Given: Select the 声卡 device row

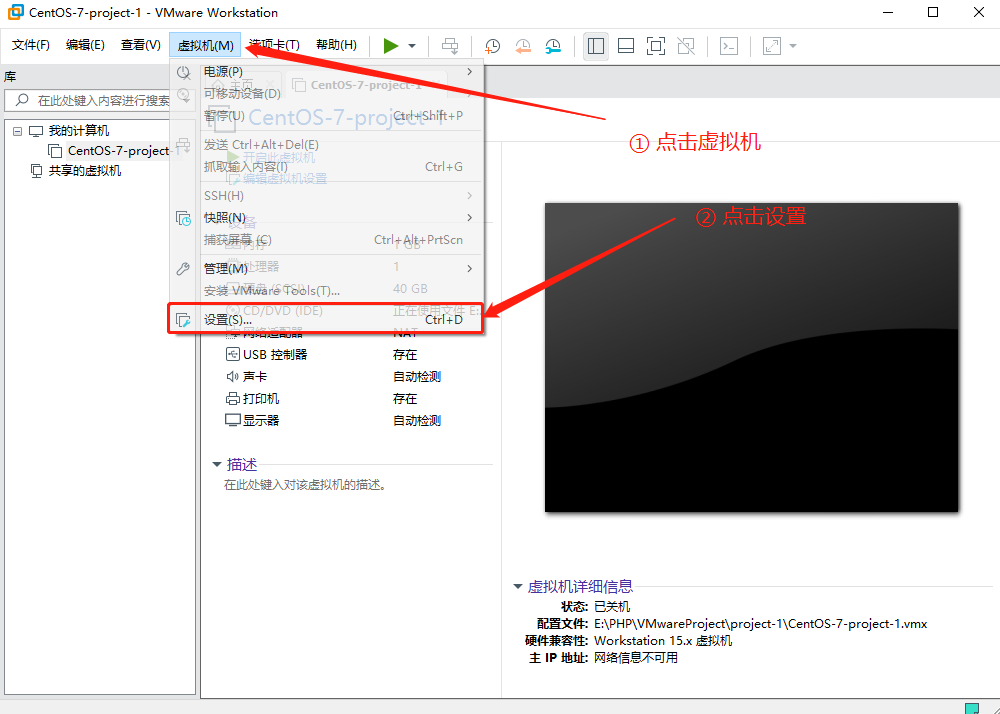Looking at the screenshot, I should (357, 377).
